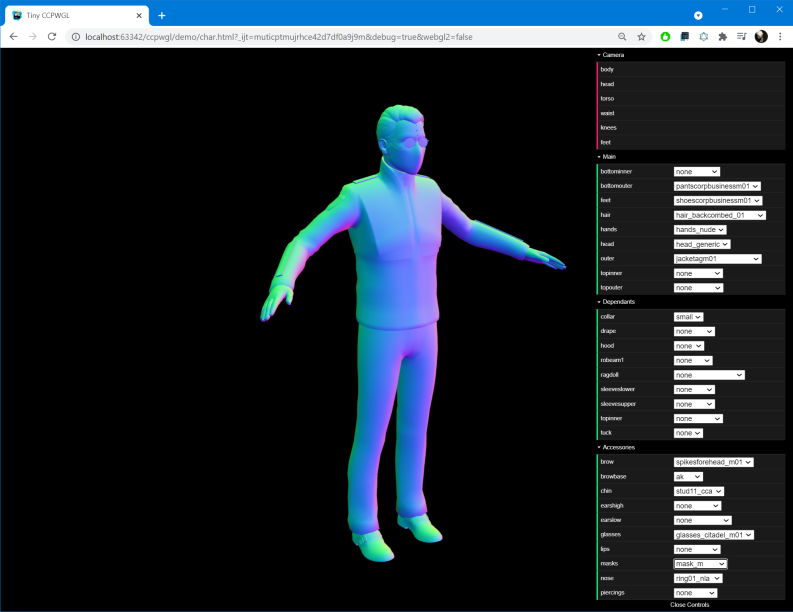Open the sleeveslower dropdown
The width and height of the screenshot is (793, 612).
point(694,390)
